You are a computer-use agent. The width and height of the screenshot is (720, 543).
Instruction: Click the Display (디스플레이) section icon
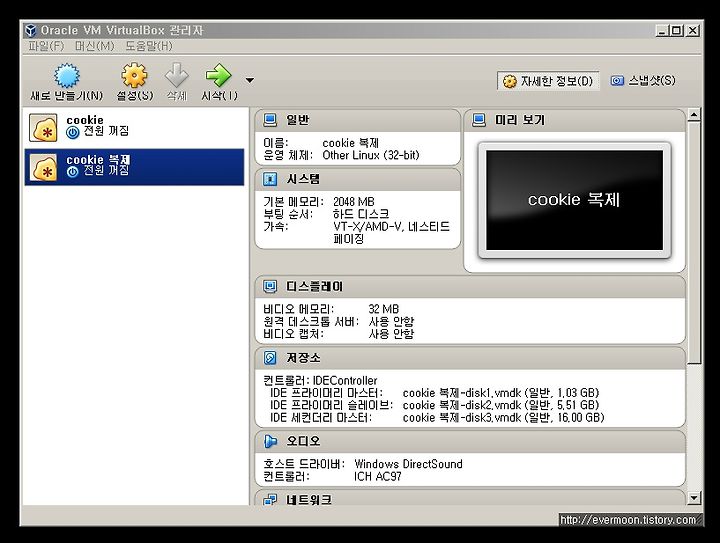[x=270, y=286]
